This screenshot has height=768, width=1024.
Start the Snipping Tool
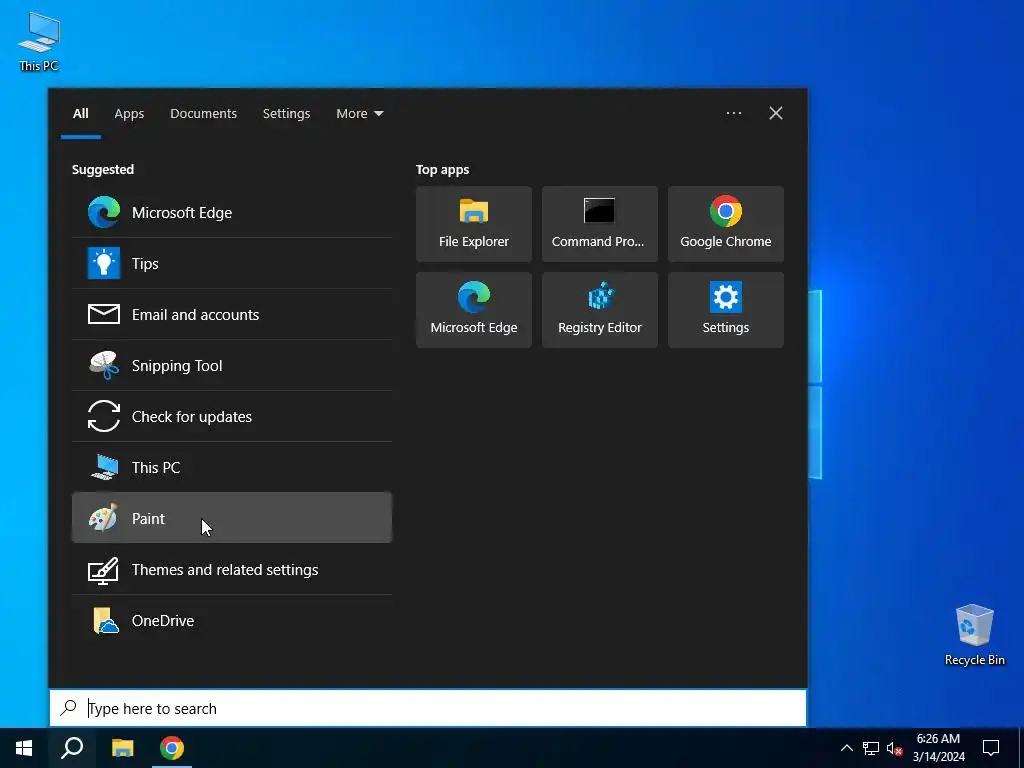[x=232, y=365]
